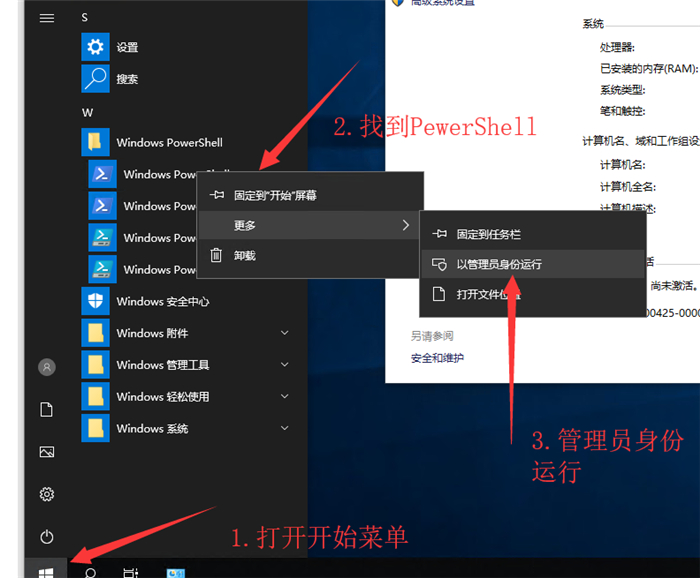Choose 以管理员身份运行 in submenu
This screenshot has width=700, height=578.
(x=533, y=264)
